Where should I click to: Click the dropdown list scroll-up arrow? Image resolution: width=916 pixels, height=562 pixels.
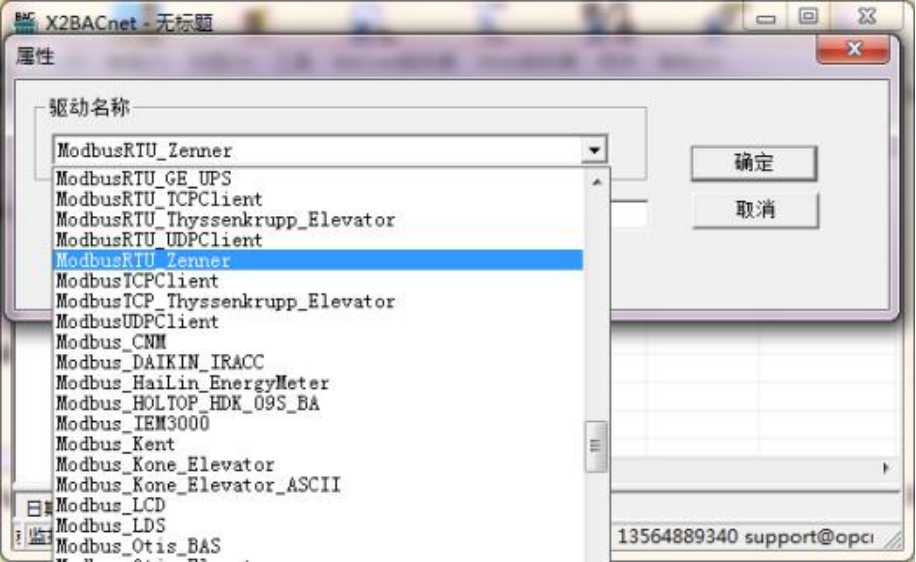pyautogui.click(x=596, y=182)
